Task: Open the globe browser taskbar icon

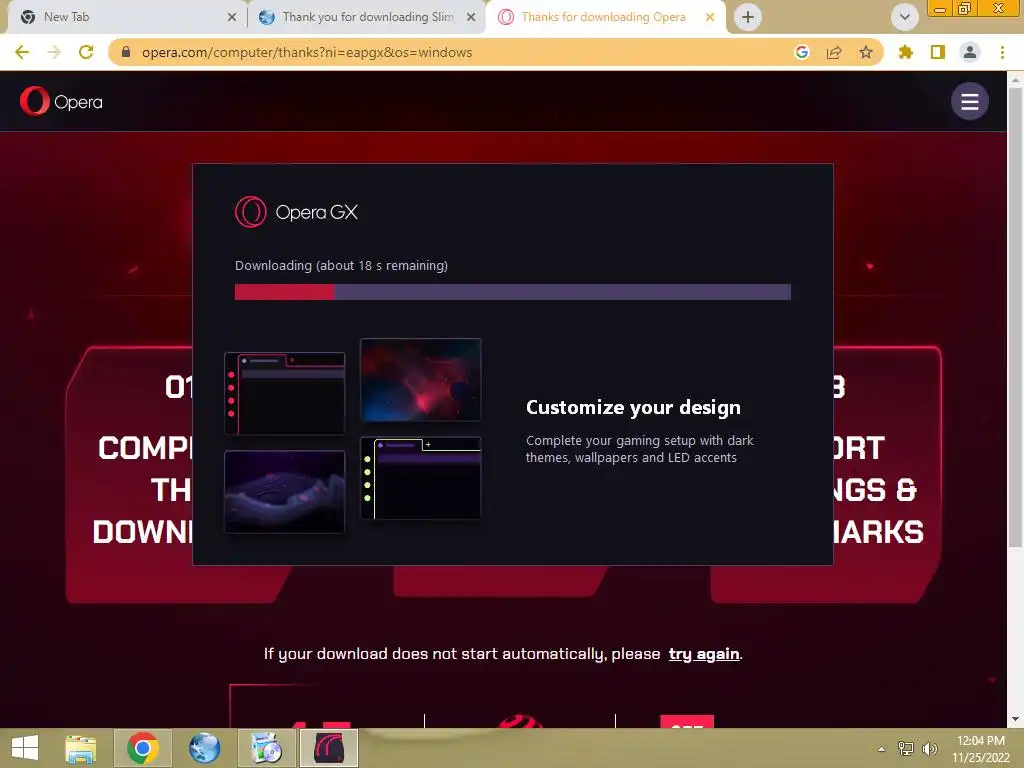Action: pos(204,748)
